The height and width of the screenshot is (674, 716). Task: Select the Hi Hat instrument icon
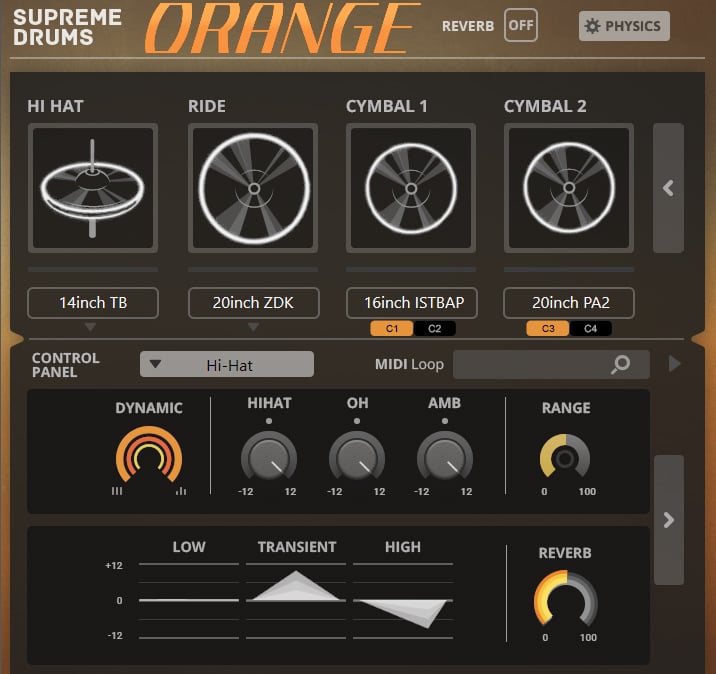92,188
